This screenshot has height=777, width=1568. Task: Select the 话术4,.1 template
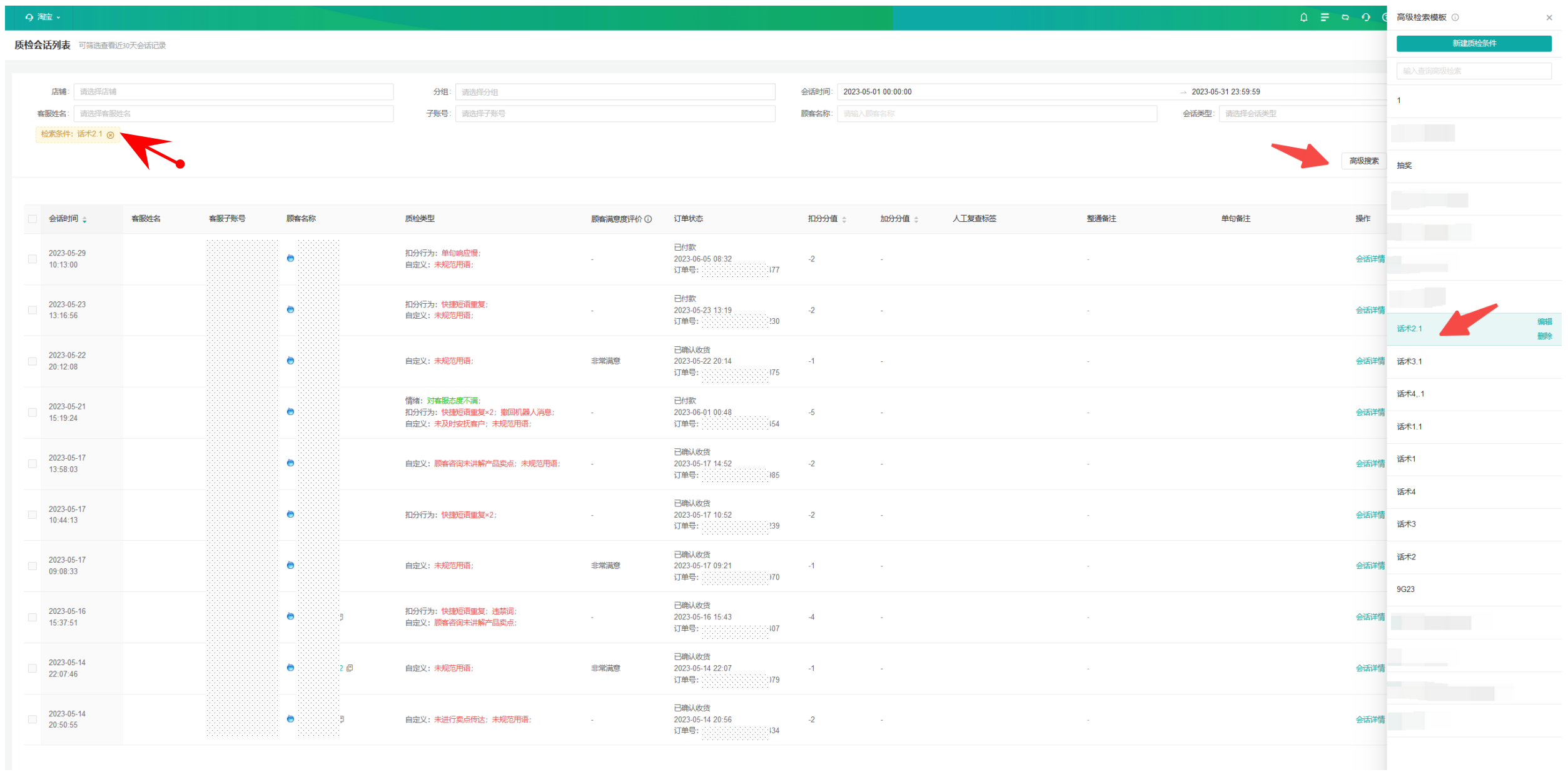coord(1474,394)
